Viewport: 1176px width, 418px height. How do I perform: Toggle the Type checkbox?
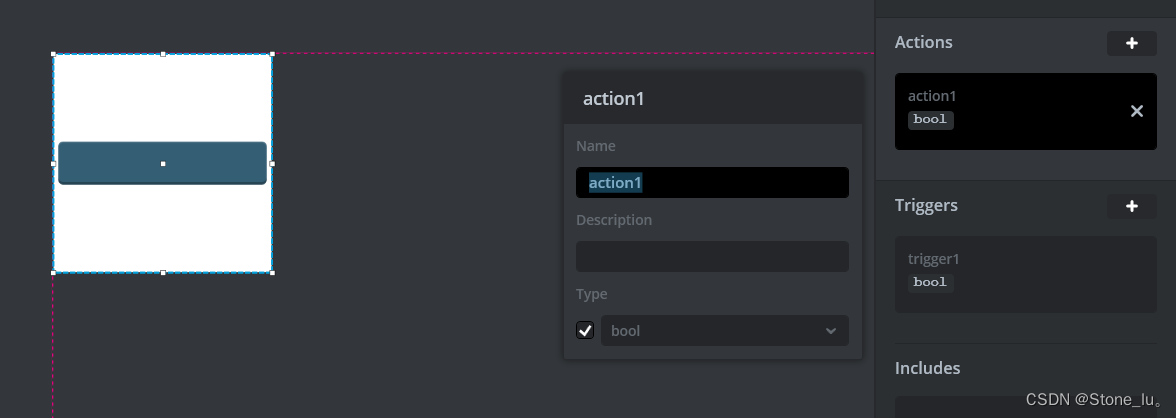(x=585, y=330)
